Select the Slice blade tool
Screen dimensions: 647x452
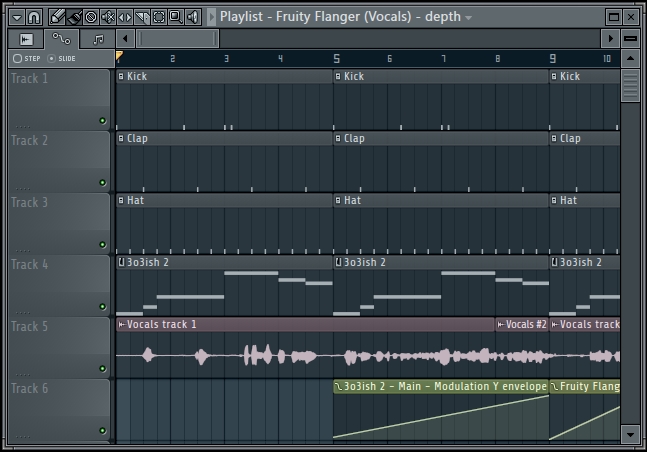(142, 17)
